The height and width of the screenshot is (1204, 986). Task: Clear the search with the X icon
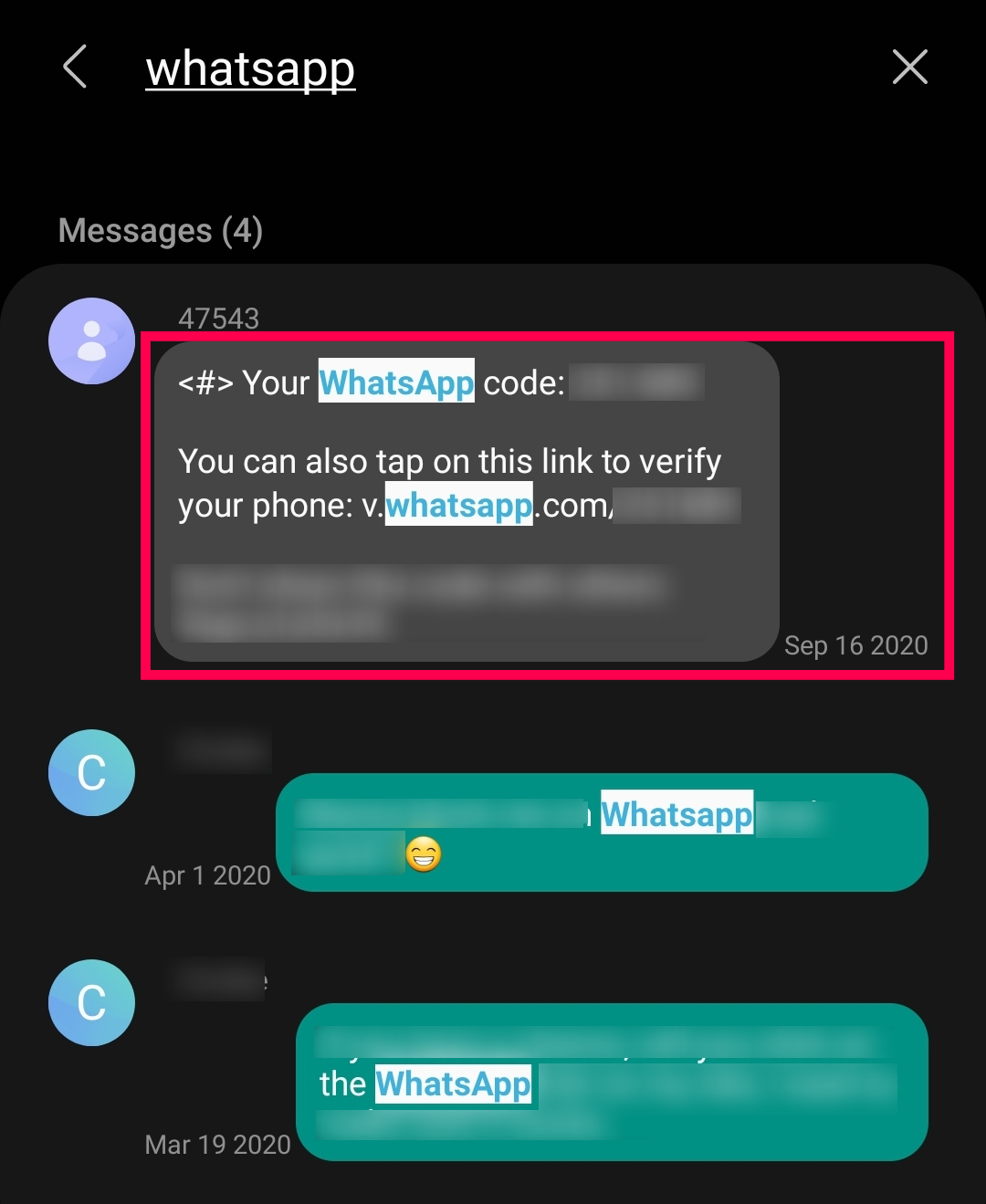point(909,68)
